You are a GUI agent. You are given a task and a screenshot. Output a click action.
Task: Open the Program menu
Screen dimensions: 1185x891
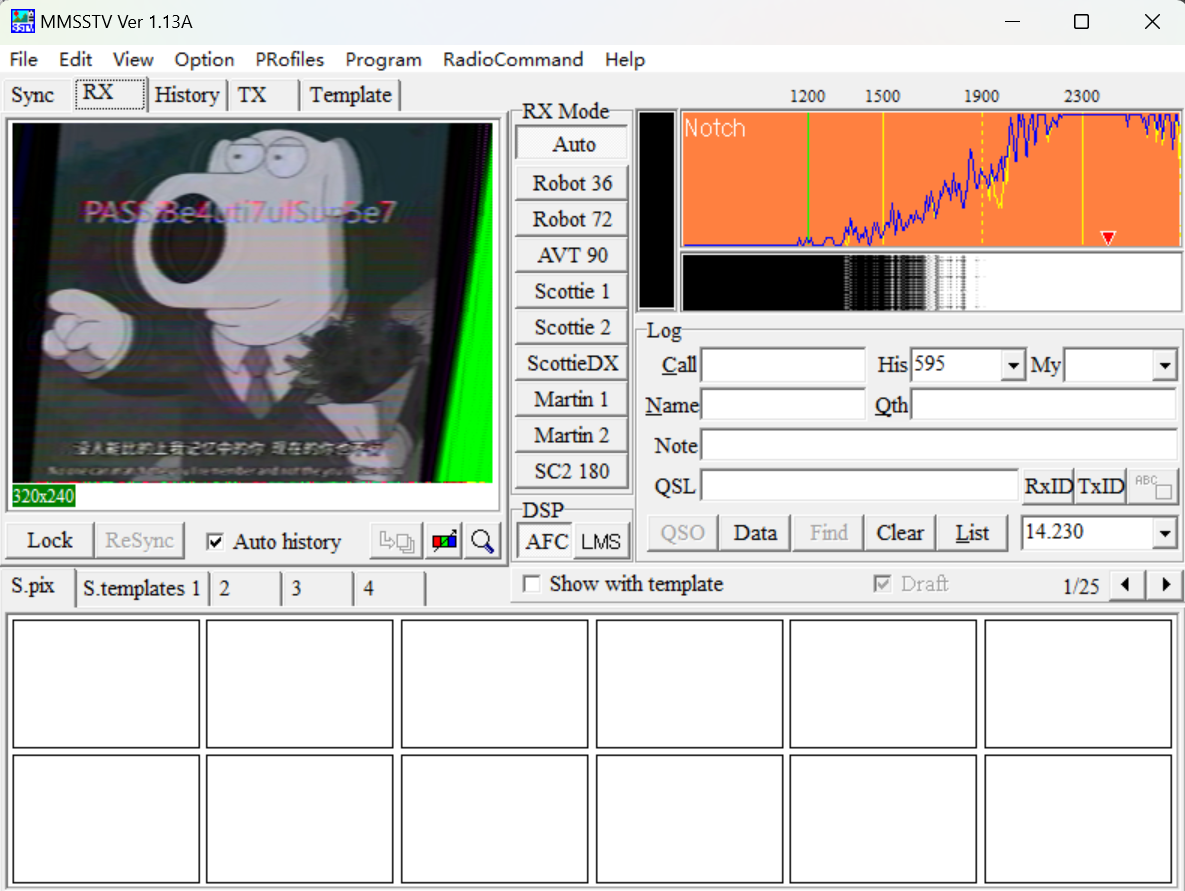pyautogui.click(x=383, y=60)
